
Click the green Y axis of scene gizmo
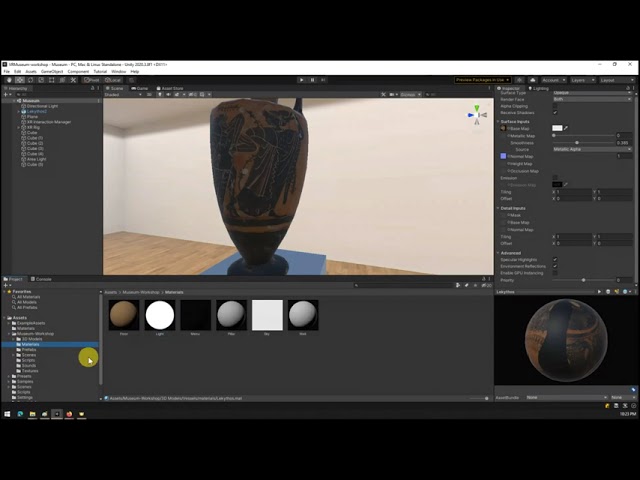point(476,109)
